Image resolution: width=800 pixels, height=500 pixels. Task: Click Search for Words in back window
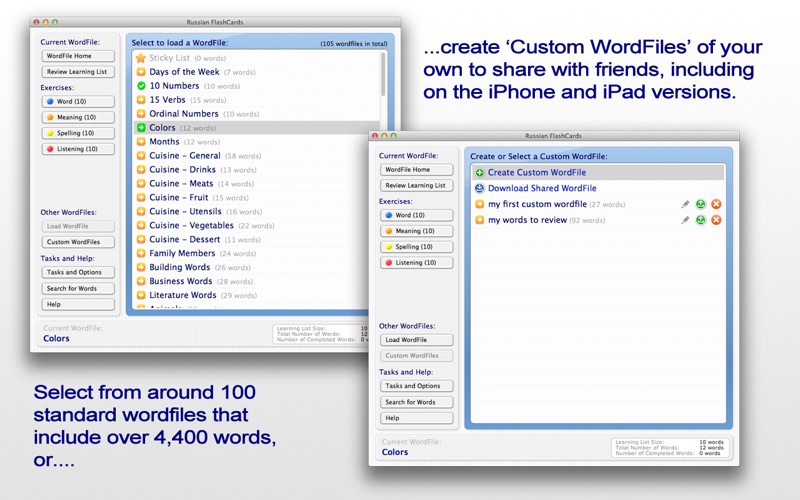coord(78,288)
